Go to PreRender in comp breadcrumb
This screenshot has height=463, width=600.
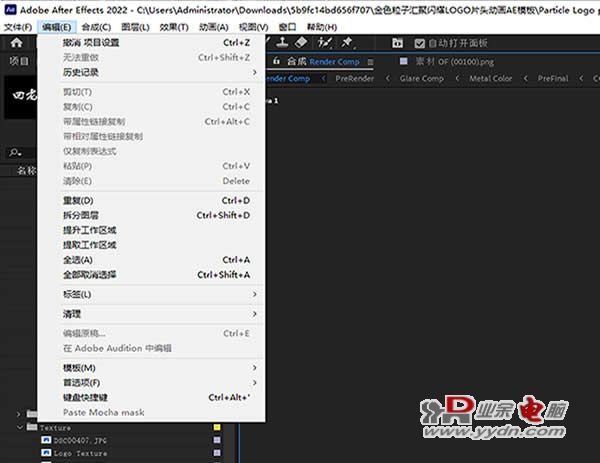tap(354, 78)
